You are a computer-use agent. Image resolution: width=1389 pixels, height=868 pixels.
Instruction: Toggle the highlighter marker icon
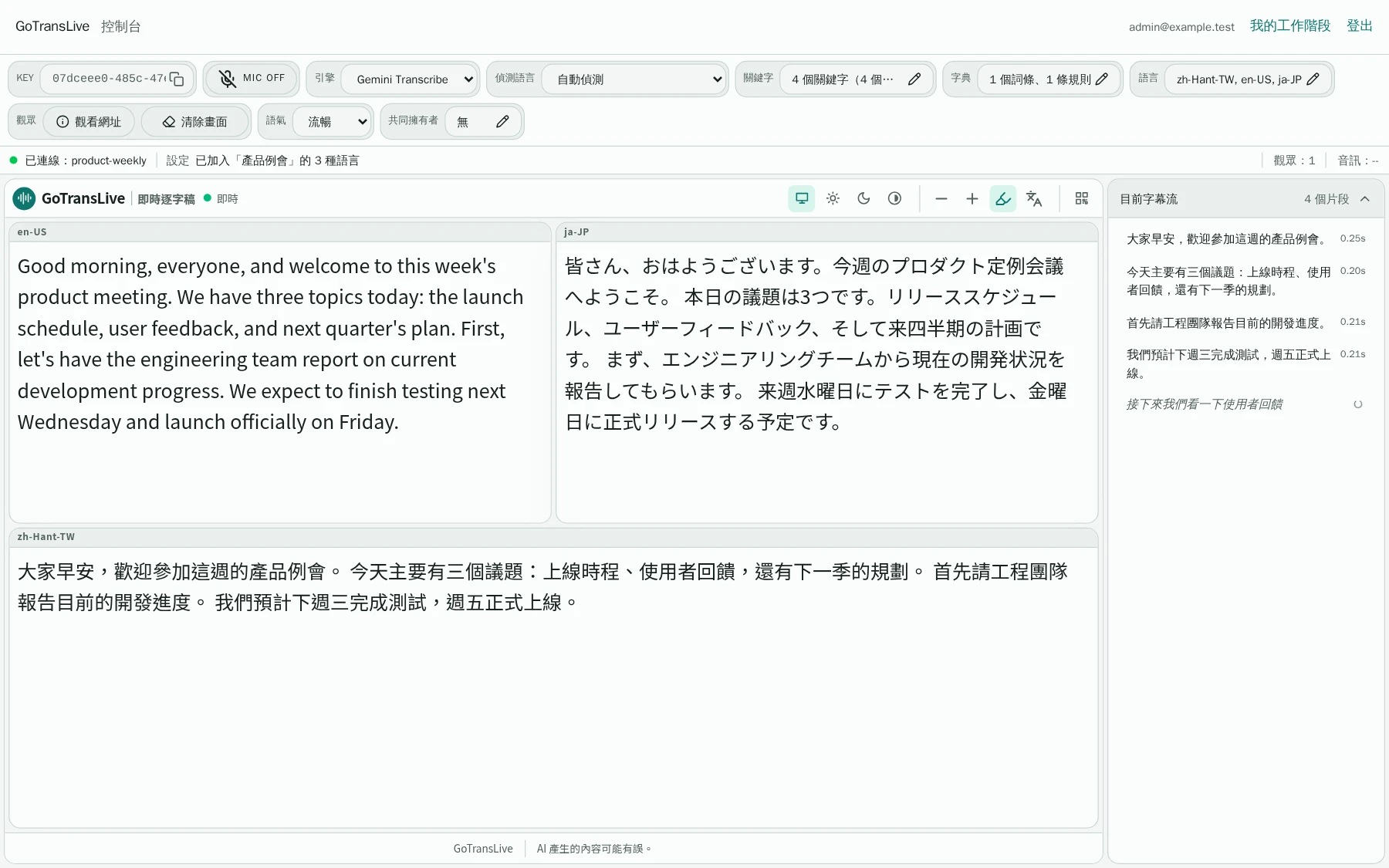tap(1002, 198)
